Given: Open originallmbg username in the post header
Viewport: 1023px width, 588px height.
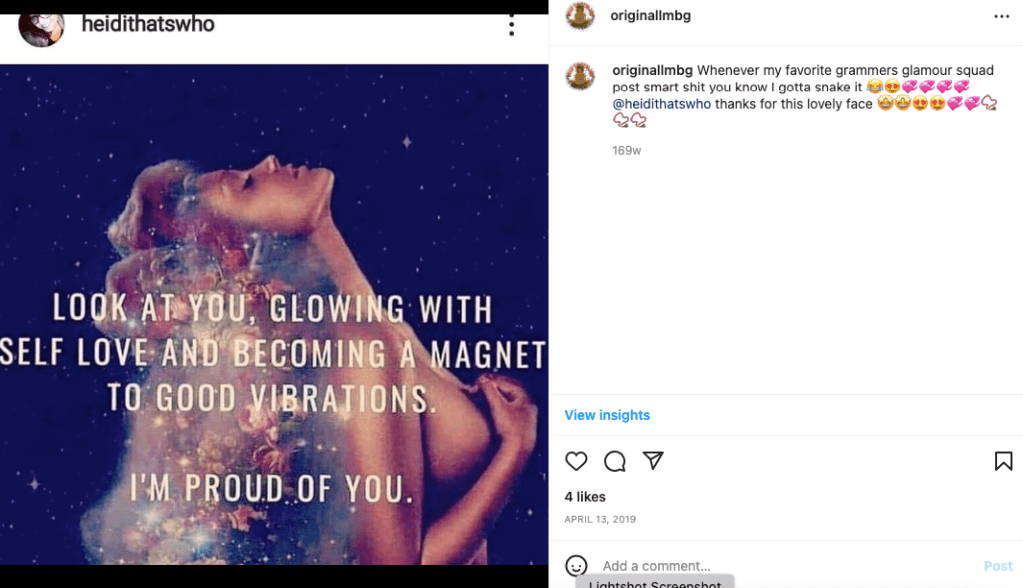Looking at the screenshot, I should tap(651, 16).
